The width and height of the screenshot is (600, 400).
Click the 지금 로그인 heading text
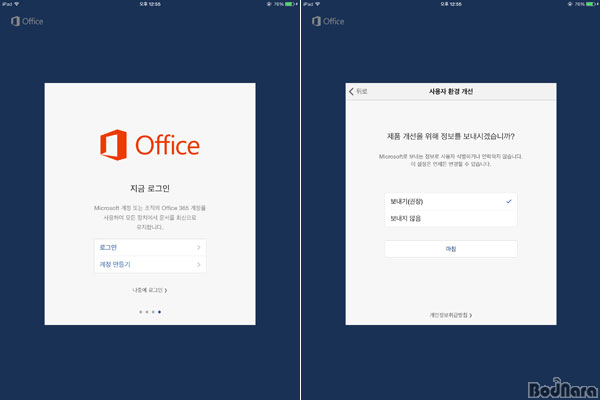[150, 188]
